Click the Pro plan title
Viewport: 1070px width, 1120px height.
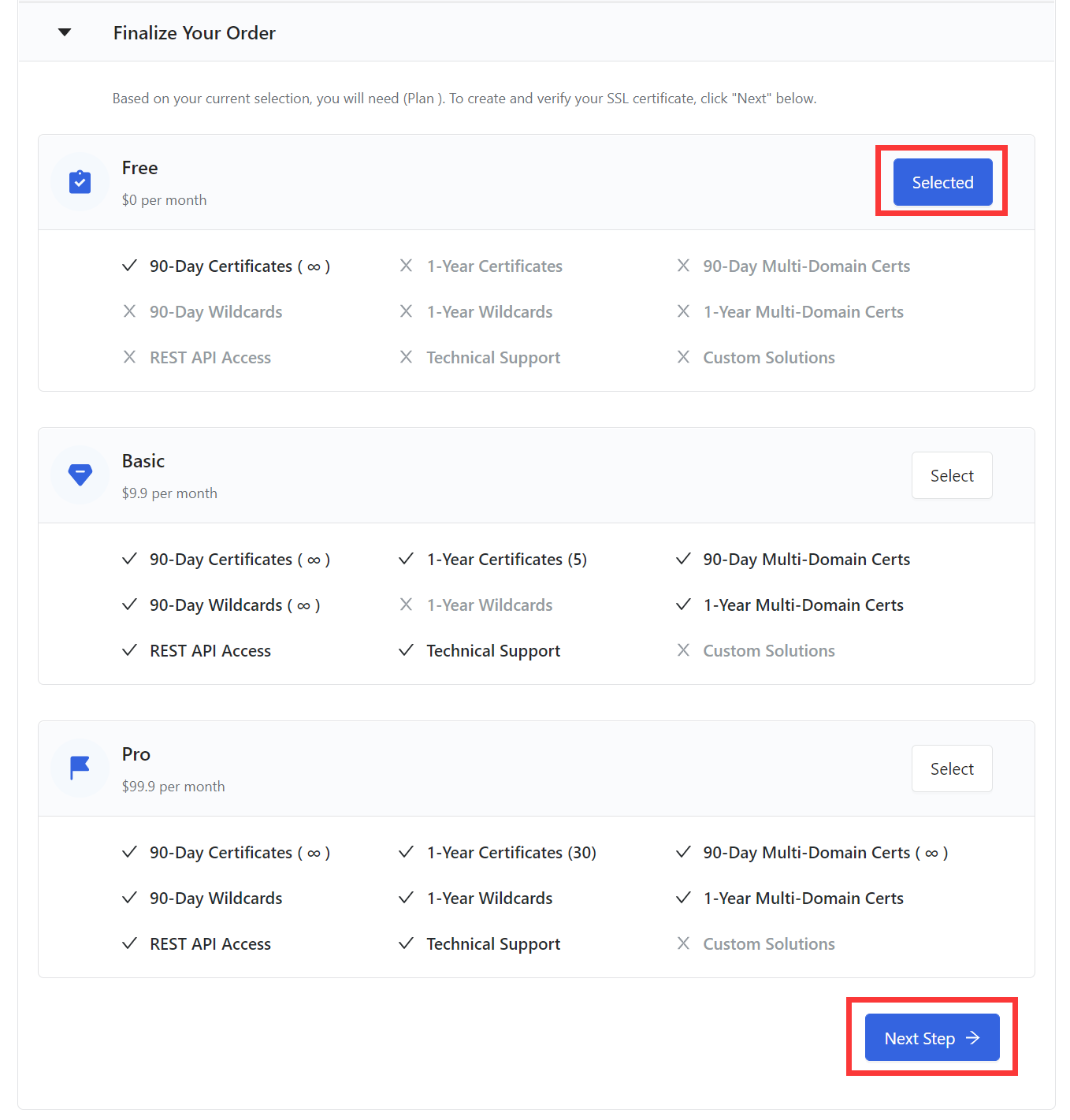pos(136,754)
